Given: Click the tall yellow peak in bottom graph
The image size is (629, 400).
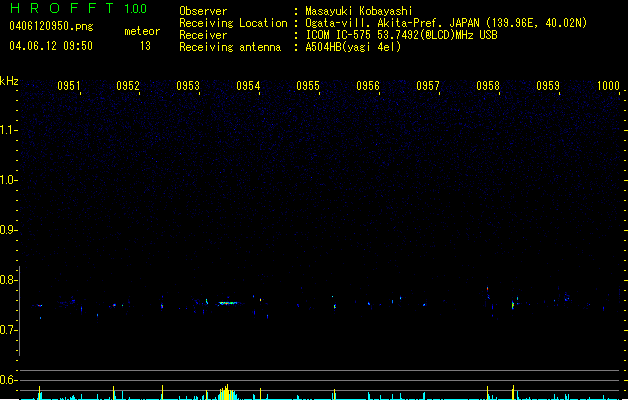Looking at the screenshot, I should pos(227,392).
